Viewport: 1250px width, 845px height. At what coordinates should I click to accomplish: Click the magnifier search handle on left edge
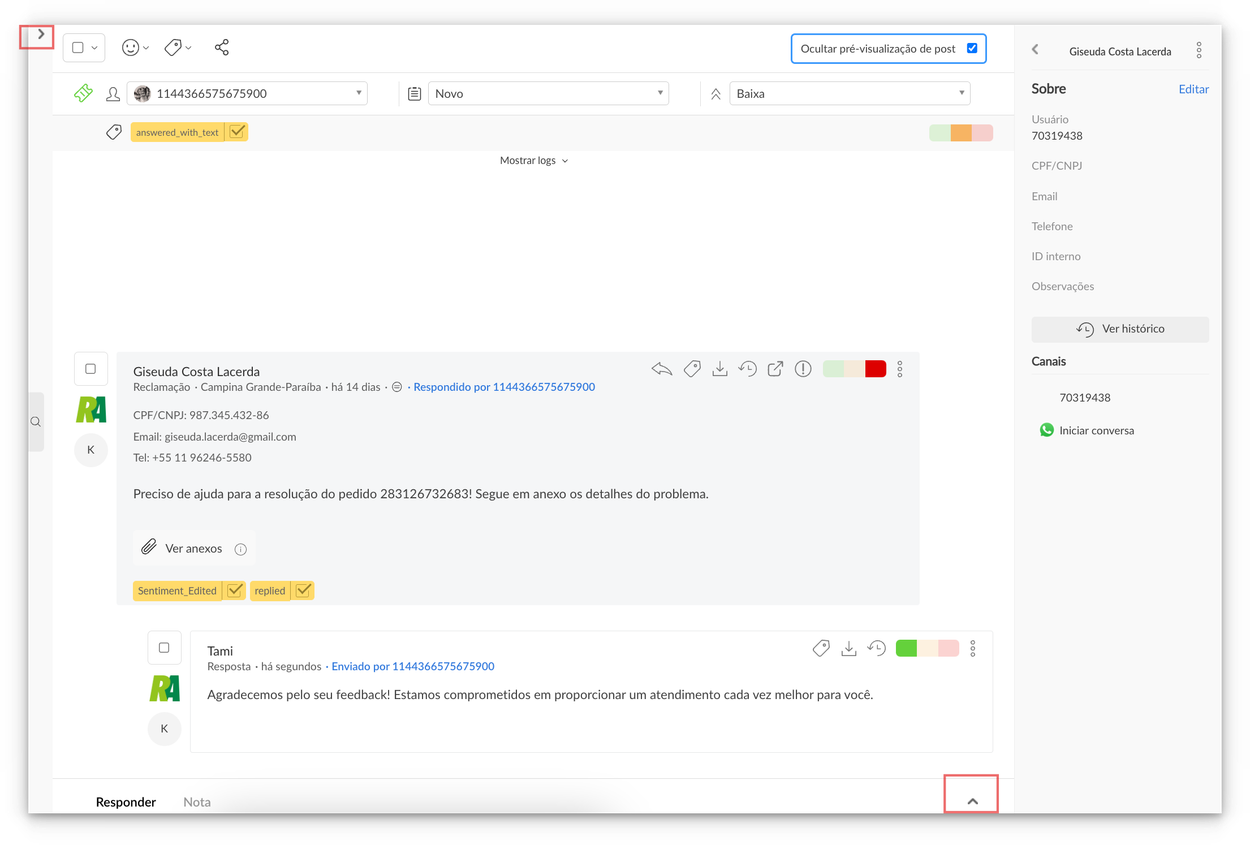[x=36, y=422]
